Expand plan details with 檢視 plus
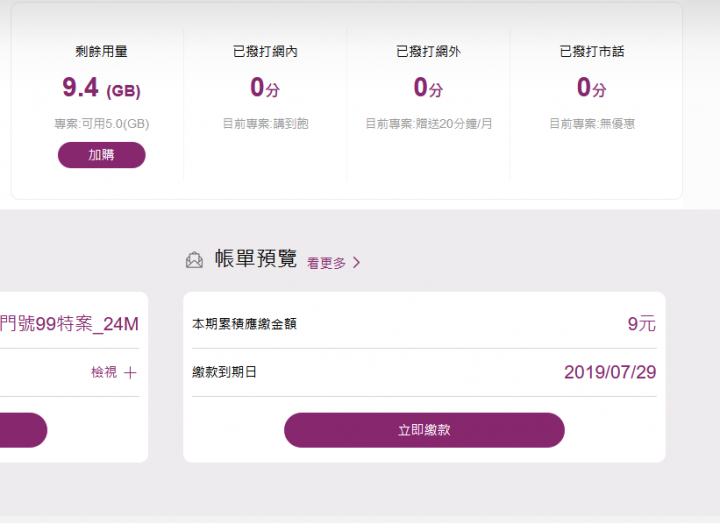Image resolution: width=720 pixels, height=523 pixels. coord(114,372)
